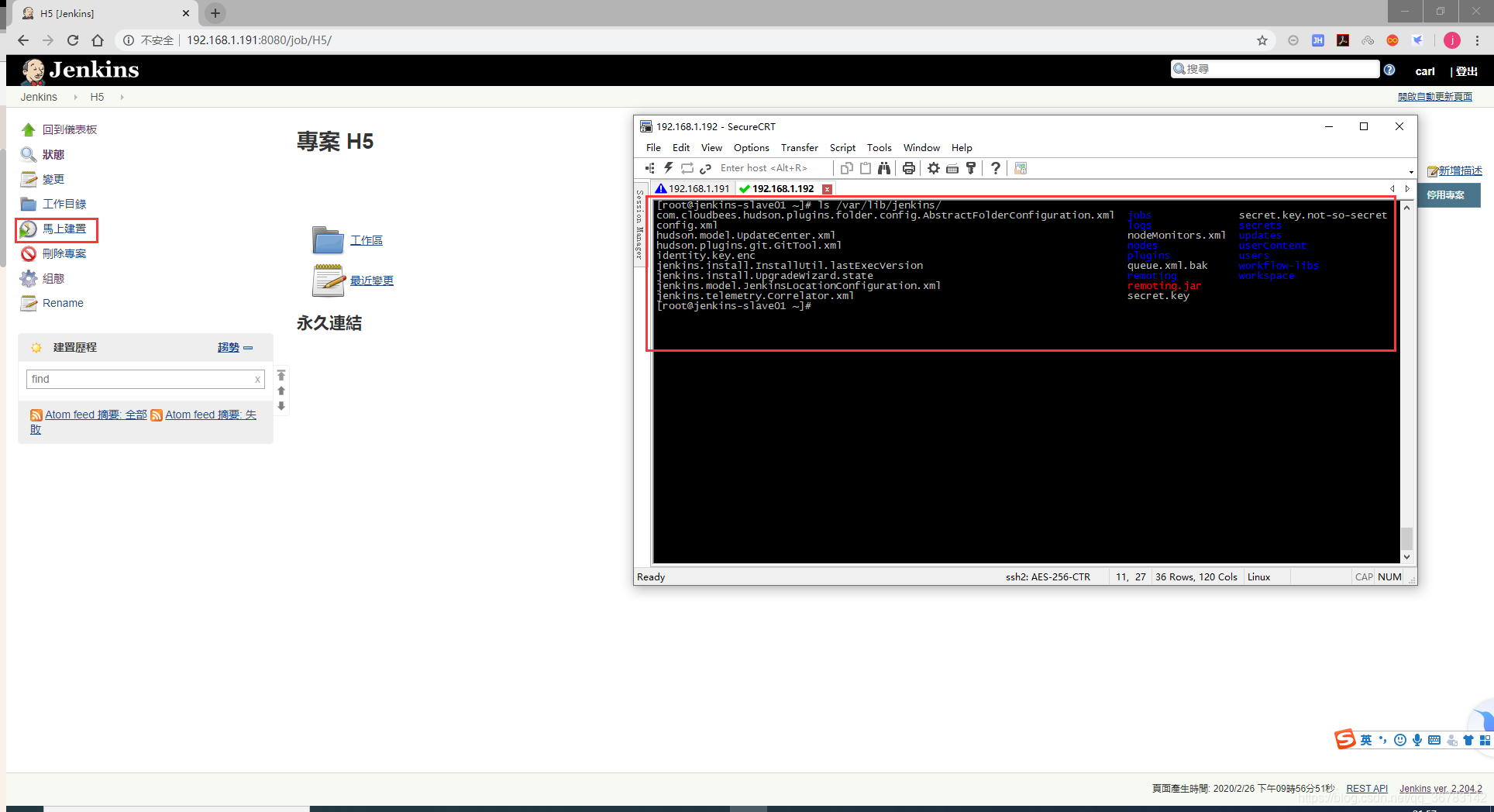Go to the browser home page
The width and height of the screenshot is (1494, 812).
click(98, 40)
